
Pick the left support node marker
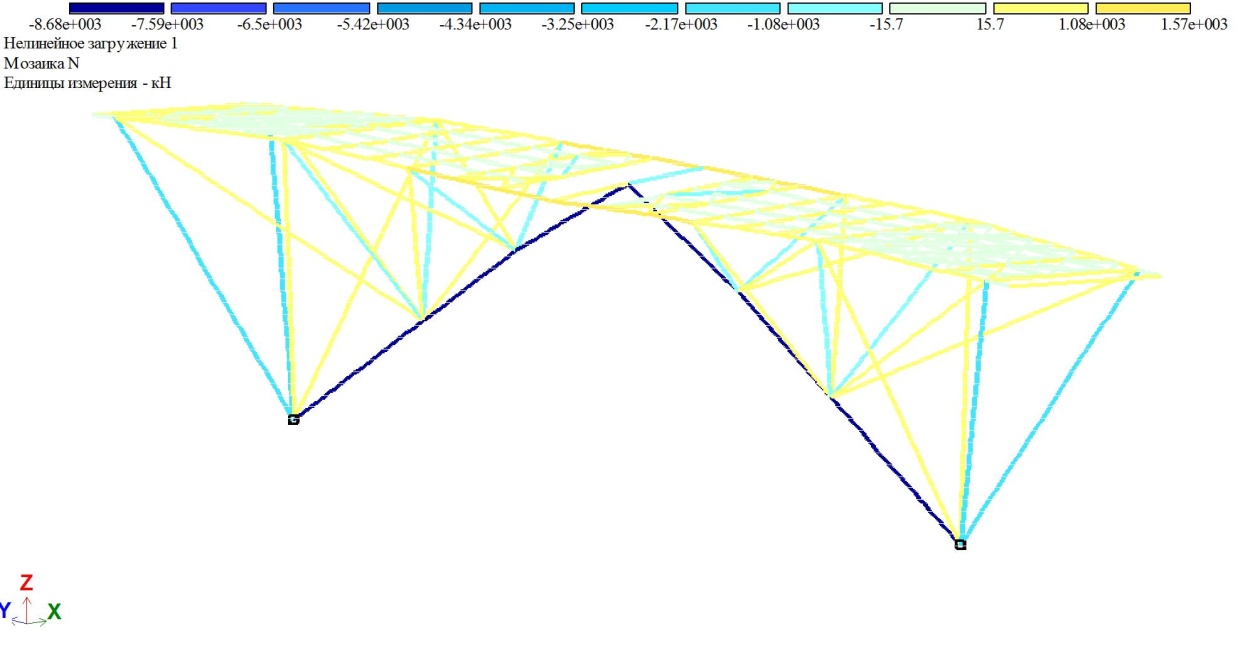tap(293, 419)
